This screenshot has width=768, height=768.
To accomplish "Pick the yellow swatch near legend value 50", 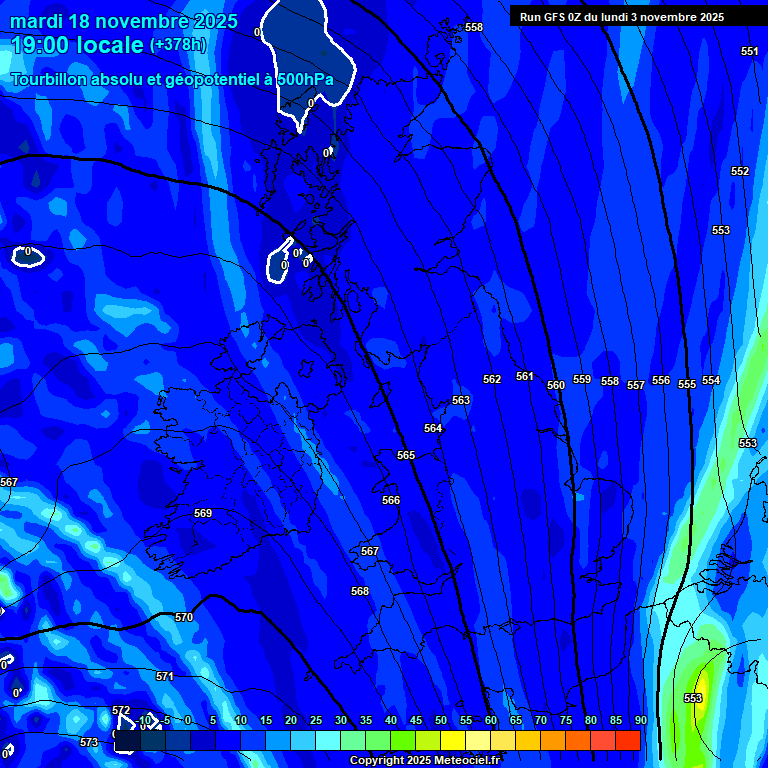I will (x=452, y=741).
